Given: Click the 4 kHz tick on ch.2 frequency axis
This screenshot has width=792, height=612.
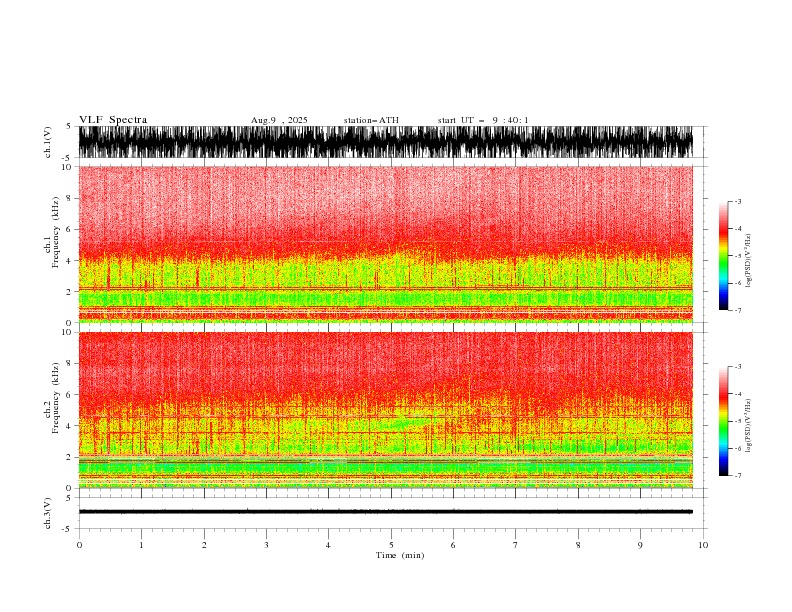Looking at the screenshot, I should tap(69, 426).
